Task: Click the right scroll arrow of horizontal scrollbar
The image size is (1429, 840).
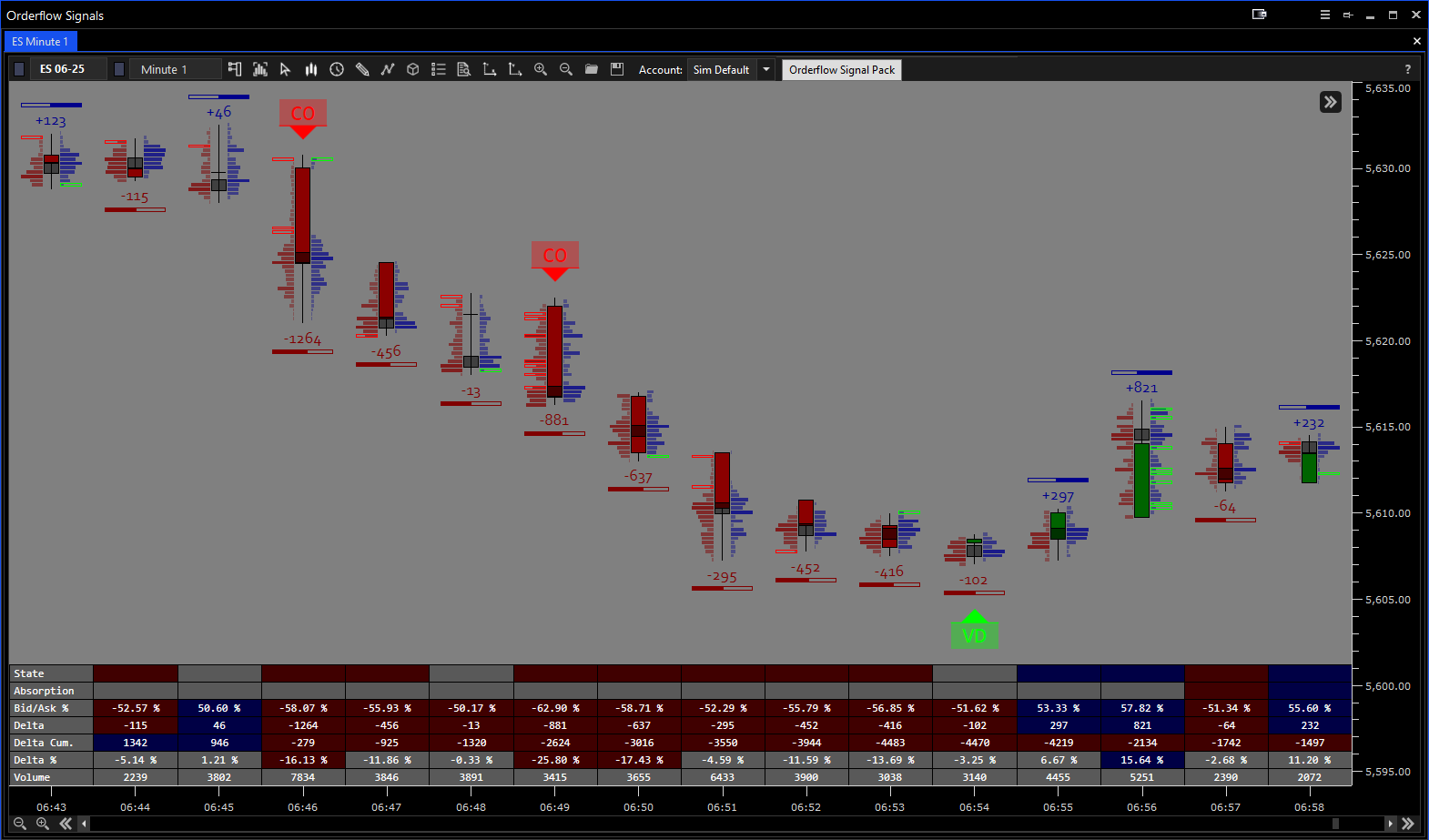Action: tap(1390, 824)
